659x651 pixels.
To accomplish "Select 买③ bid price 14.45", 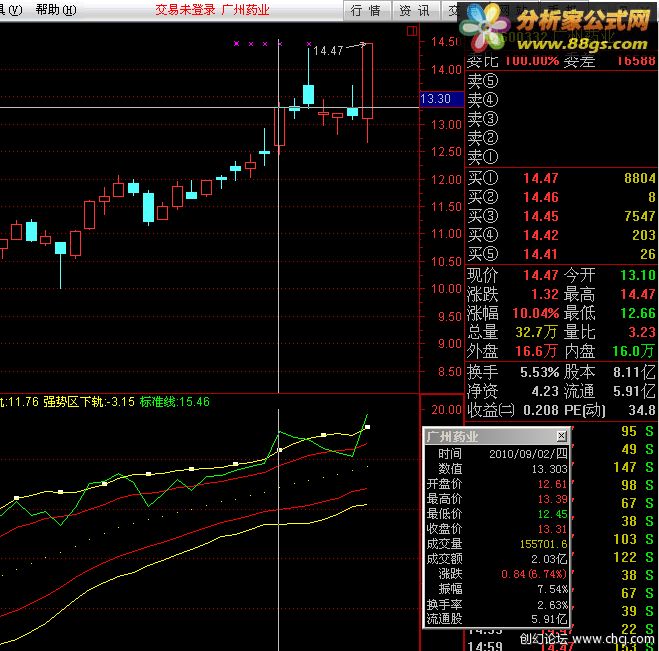I will click(540, 216).
